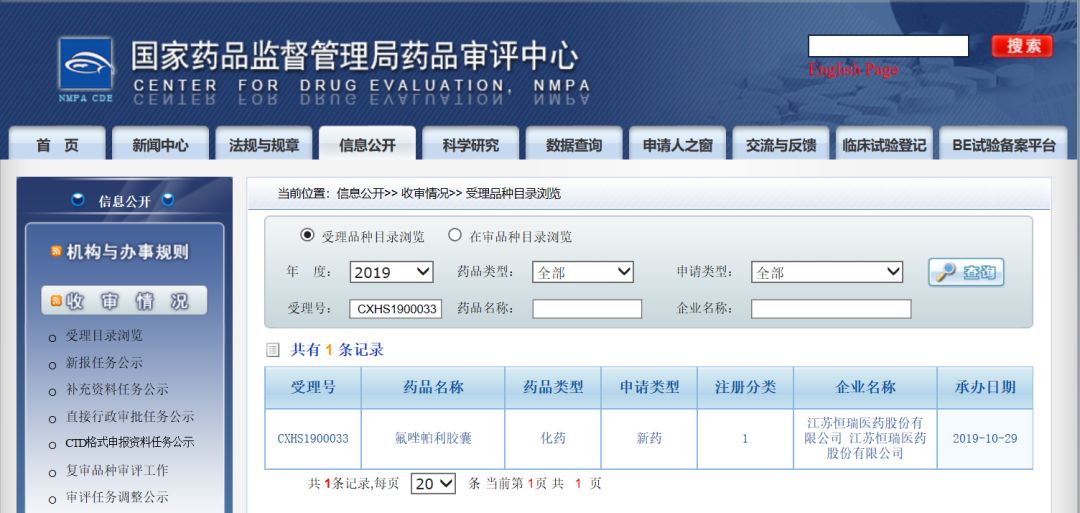The width and height of the screenshot is (1080, 513).
Task: Click the RSS icon beside 机构与办事规则
Action: [x=57, y=251]
